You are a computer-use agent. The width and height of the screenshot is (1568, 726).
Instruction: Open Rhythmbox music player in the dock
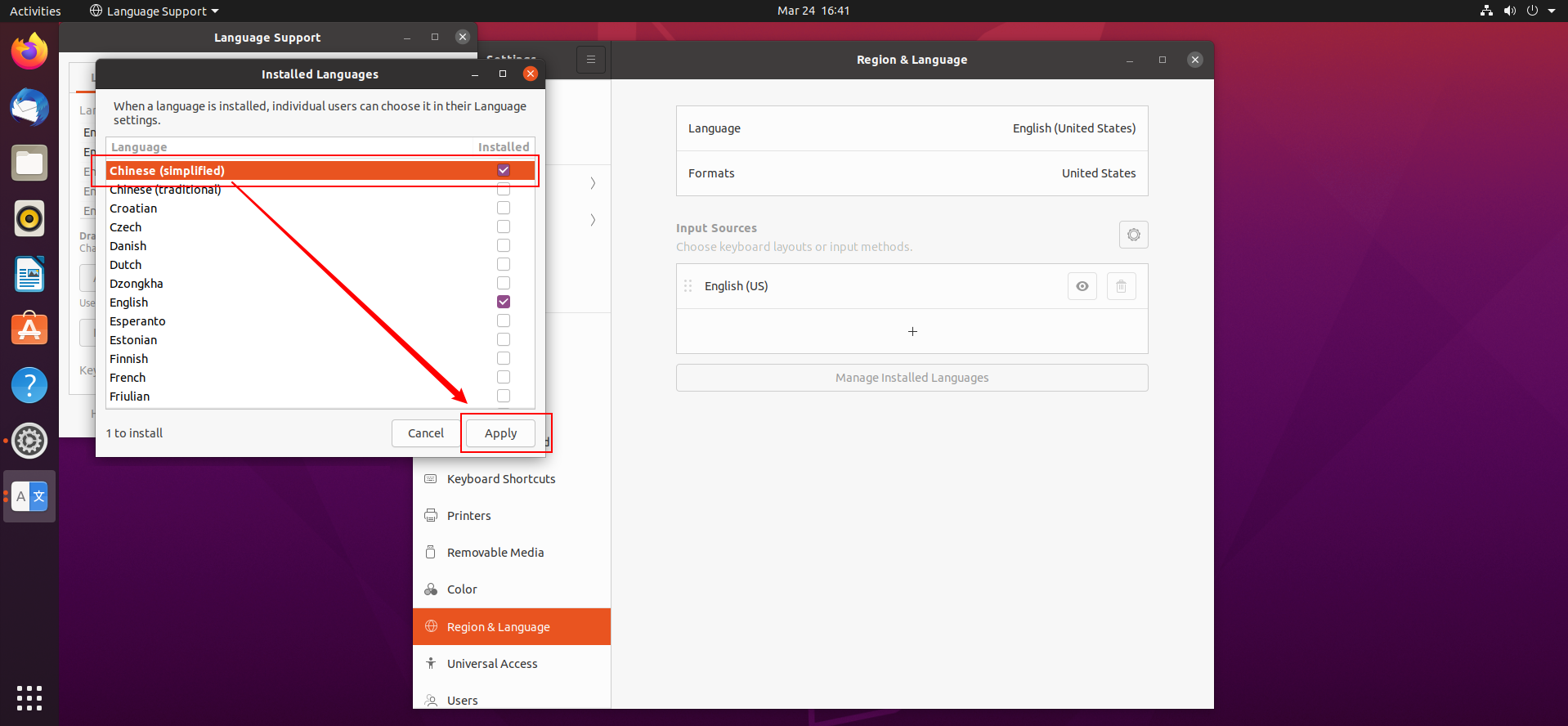(x=29, y=218)
